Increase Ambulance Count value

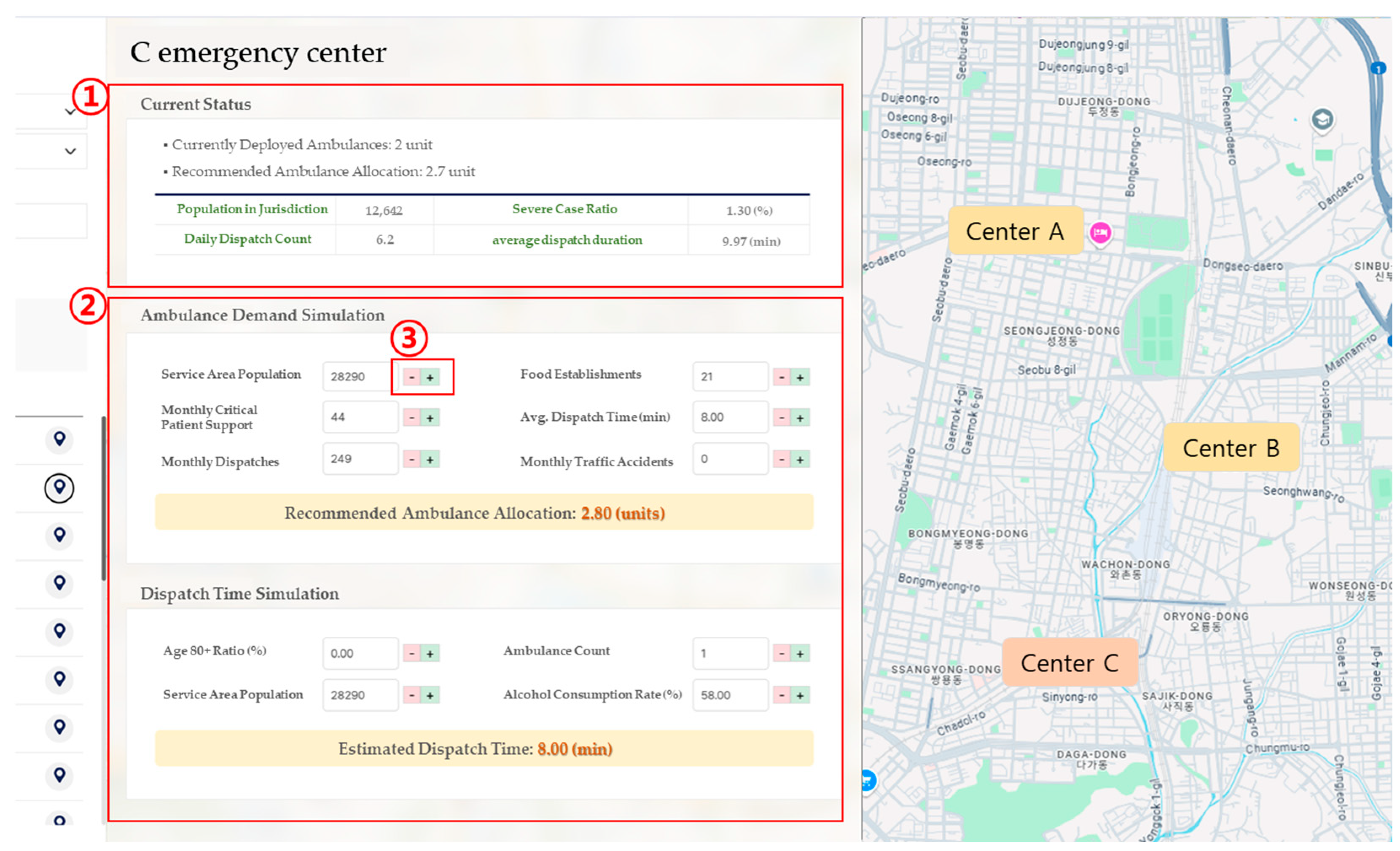(800, 654)
